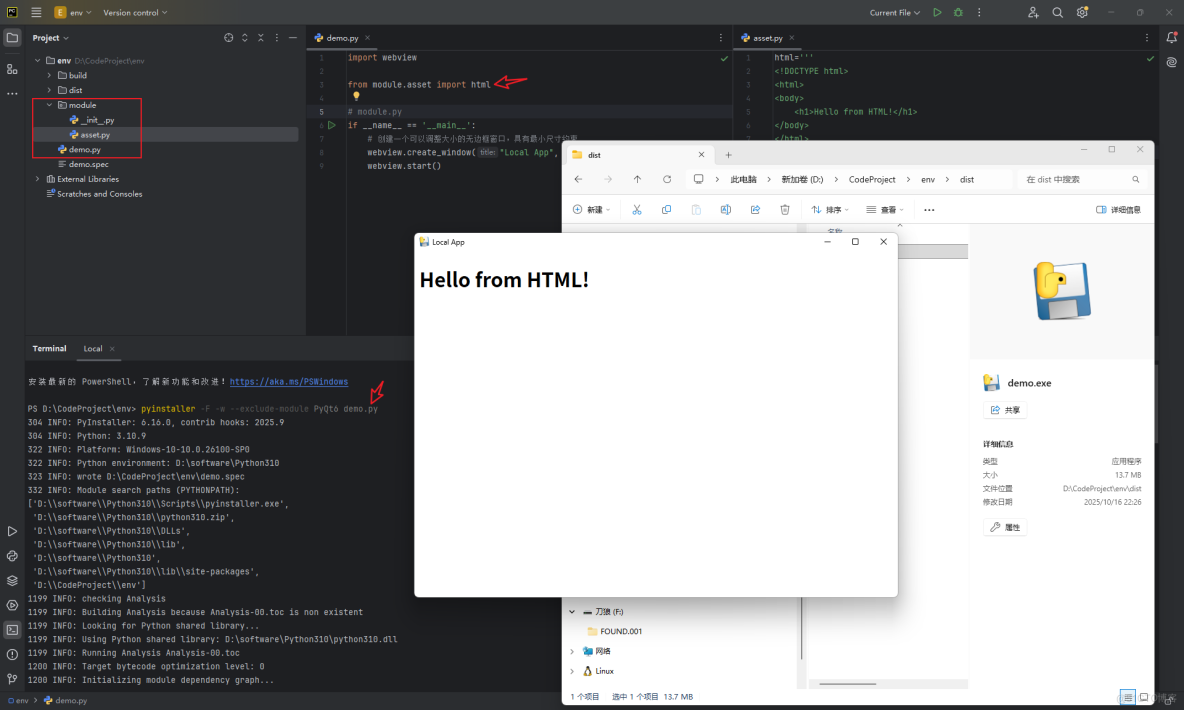Viewport: 1184px width, 710px height.
Task: Click the notifications bell icon
Action: [x=1171, y=37]
